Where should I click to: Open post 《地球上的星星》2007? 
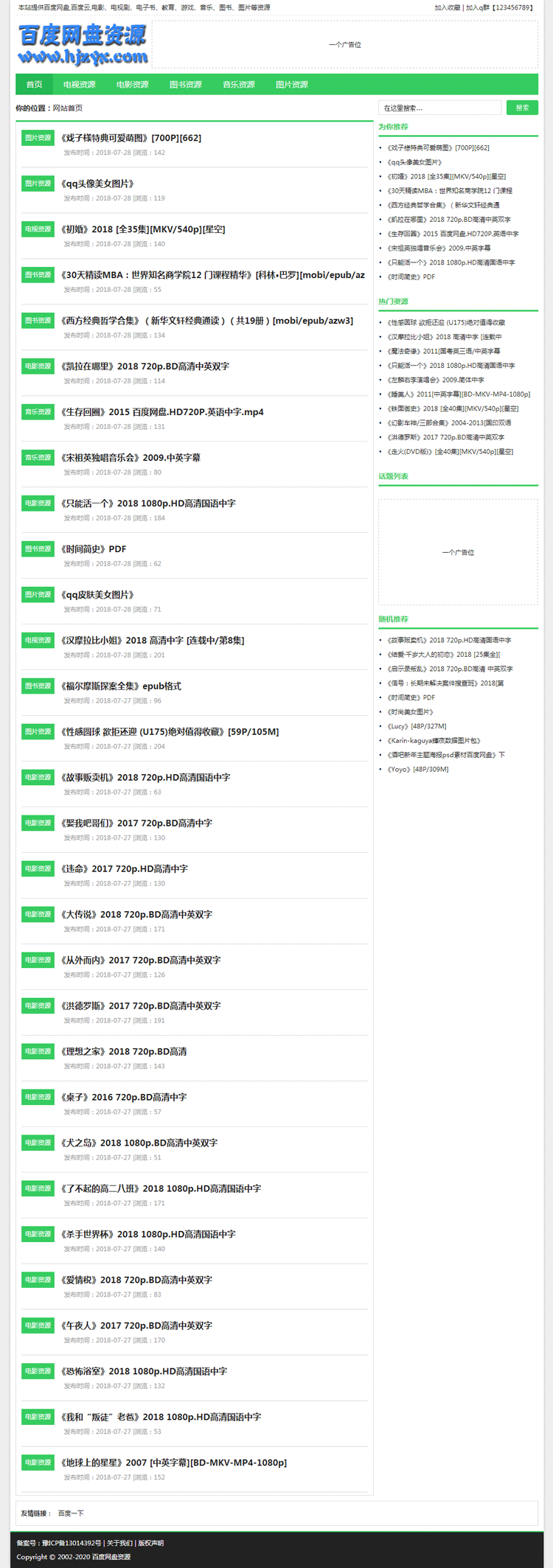173,1463
